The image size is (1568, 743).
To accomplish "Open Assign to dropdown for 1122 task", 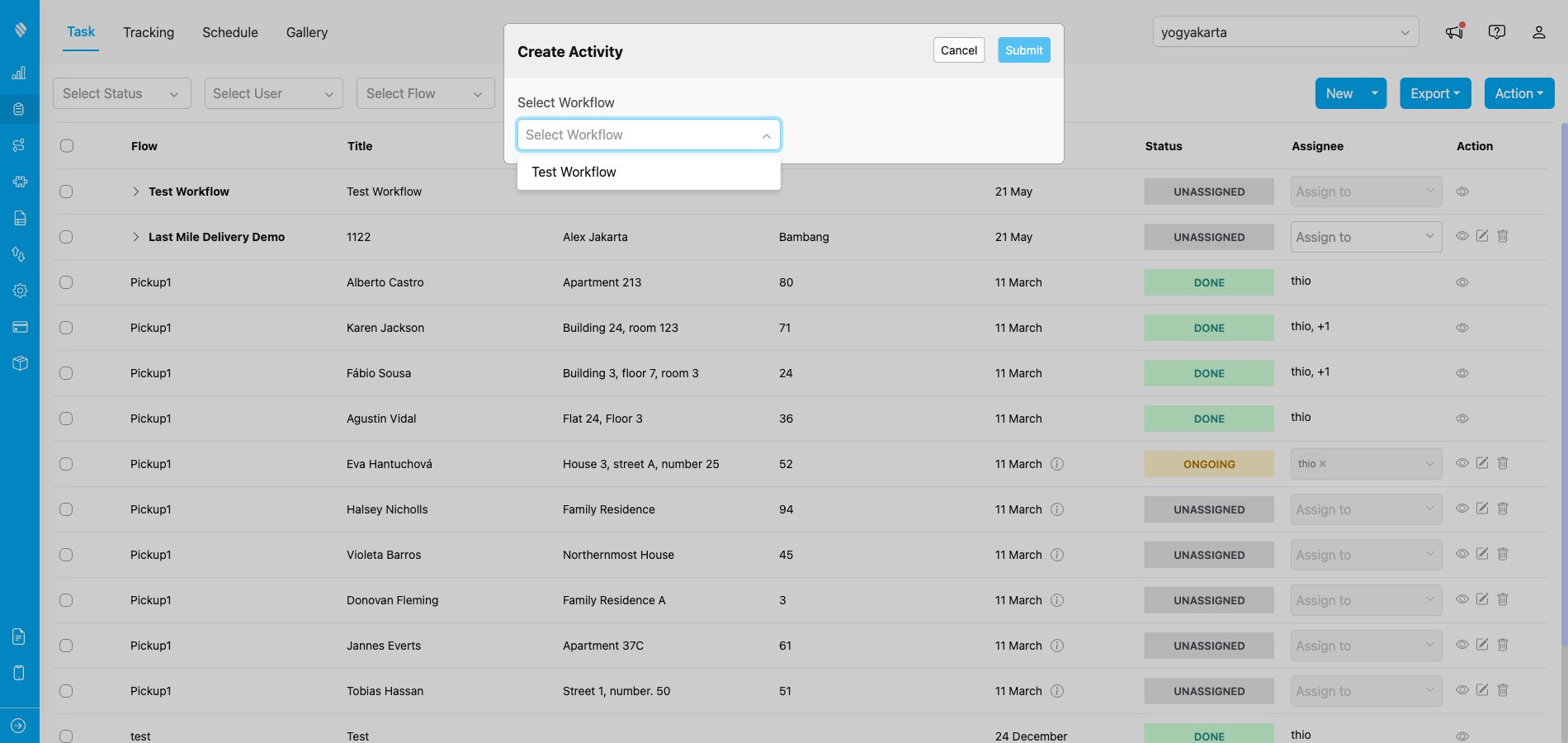I will click(1366, 237).
